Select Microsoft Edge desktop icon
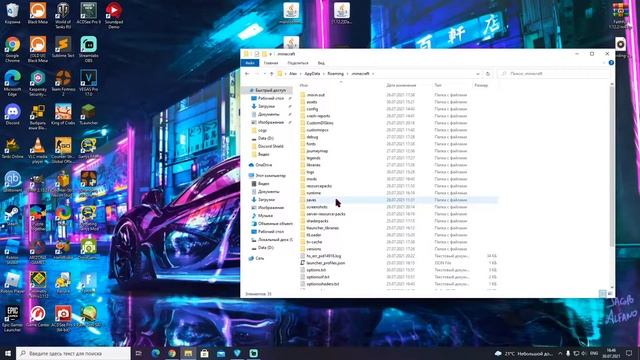Image resolution: width=640 pixels, height=360 pixels. click(x=12, y=83)
